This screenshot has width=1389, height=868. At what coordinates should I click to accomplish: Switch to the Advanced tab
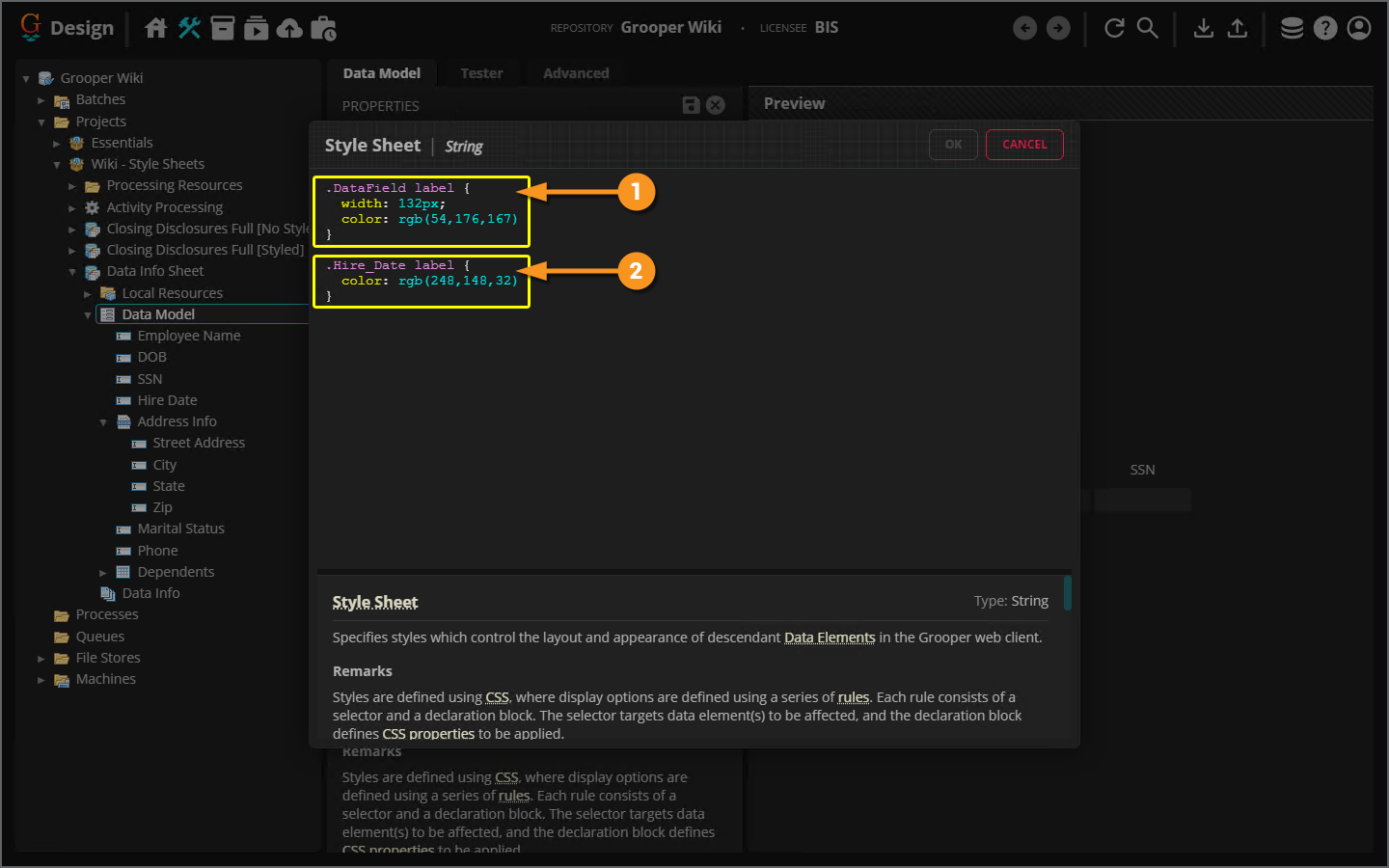coord(576,73)
